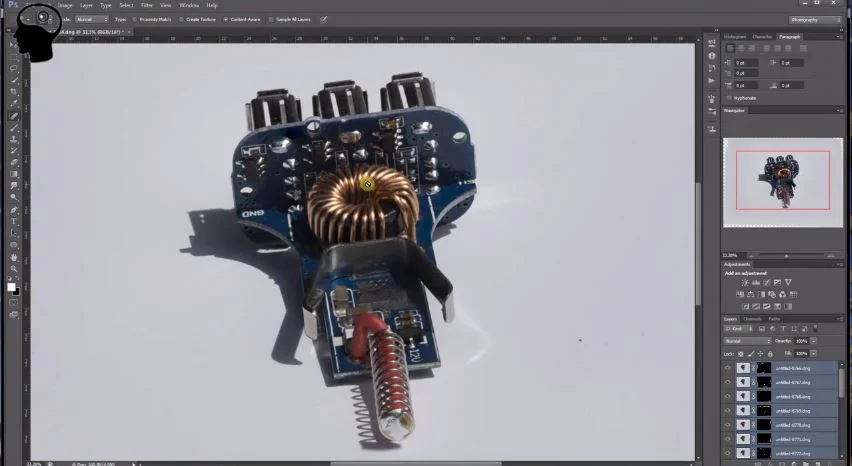The image size is (852, 466).
Task: Add an Invert adjustment
Action: (746, 306)
